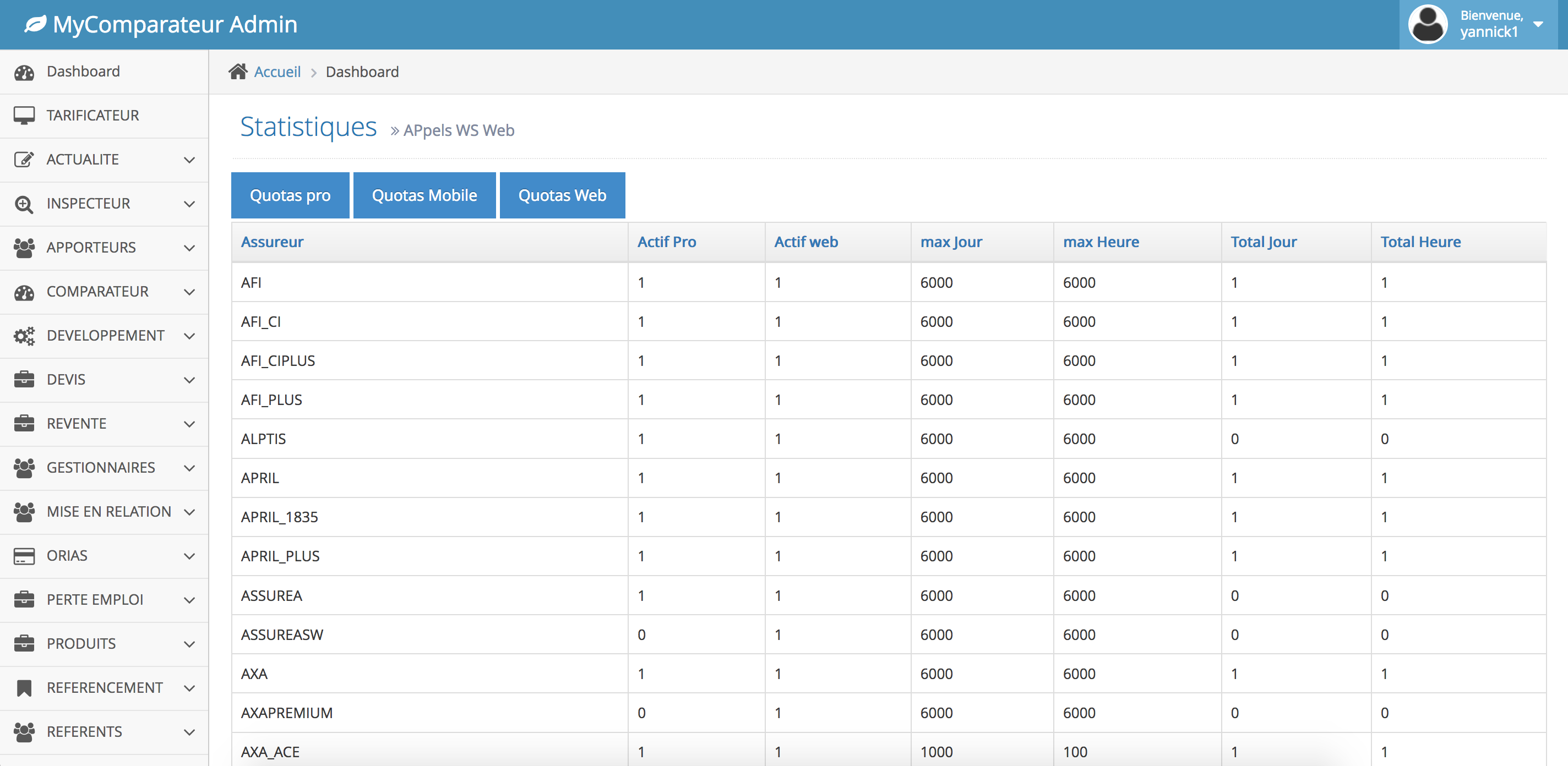The height and width of the screenshot is (766, 1568).
Task: Click the TARIFICATEUR monitor icon
Action: tap(24, 116)
